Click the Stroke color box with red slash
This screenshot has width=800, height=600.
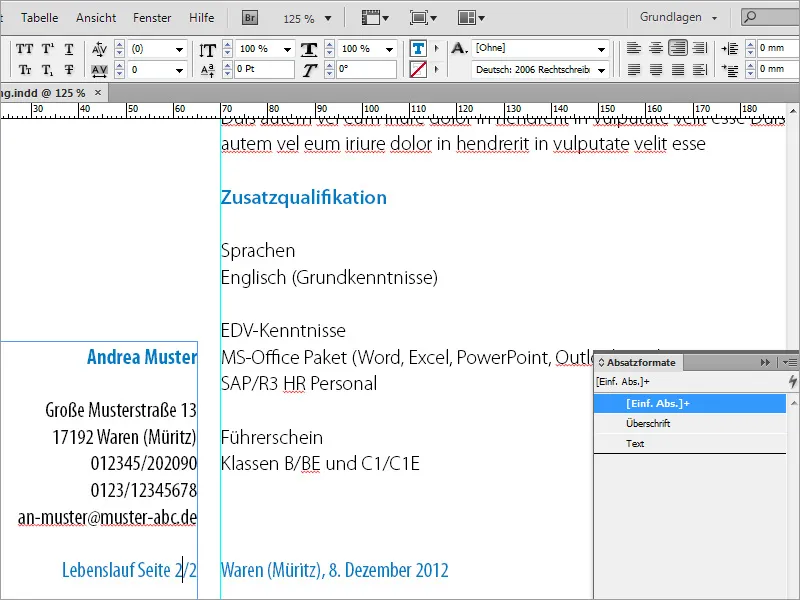point(418,69)
